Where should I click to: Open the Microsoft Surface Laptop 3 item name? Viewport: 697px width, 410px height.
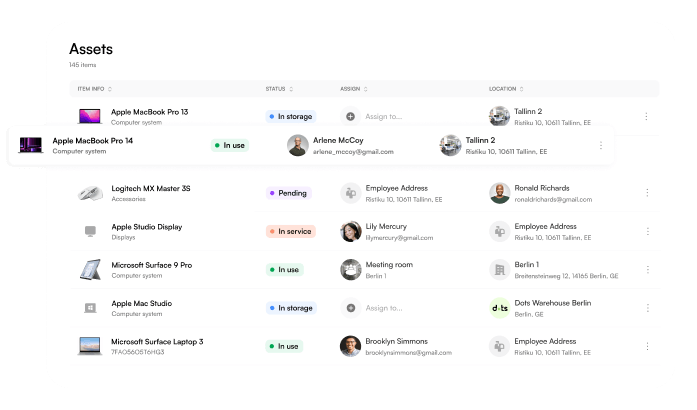(x=157, y=342)
